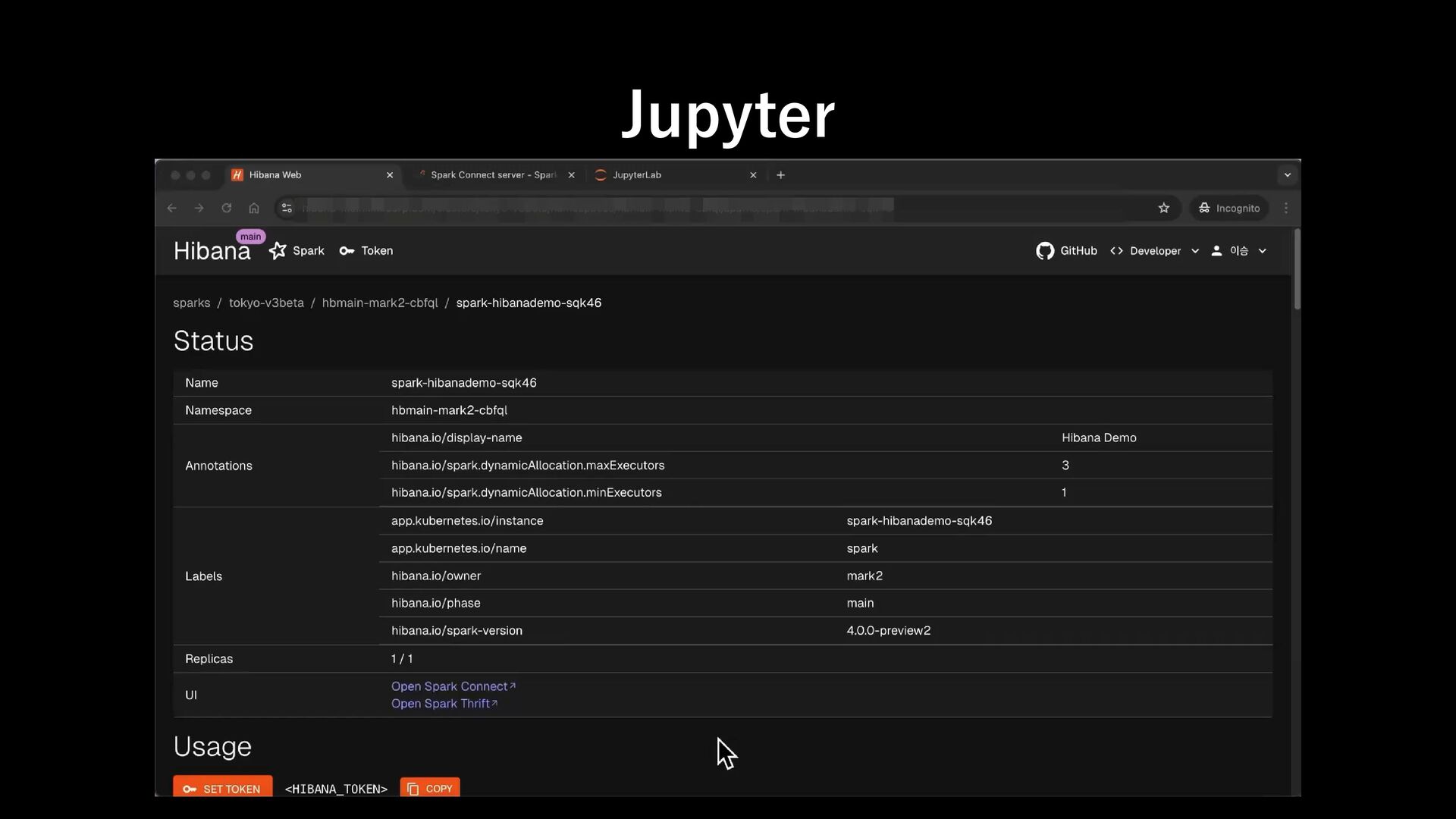The width and height of the screenshot is (1456, 819).
Task: Click the COPY button
Action: (x=430, y=788)
